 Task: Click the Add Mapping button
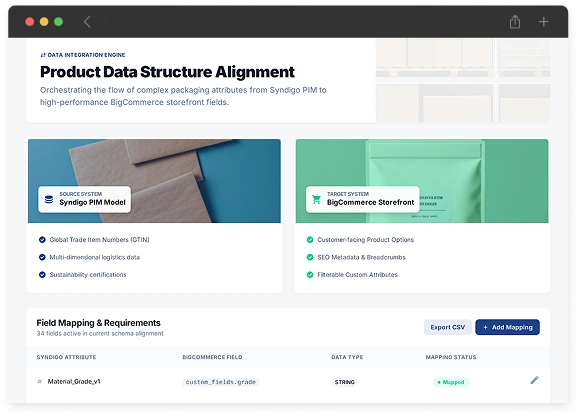(507, 327)
